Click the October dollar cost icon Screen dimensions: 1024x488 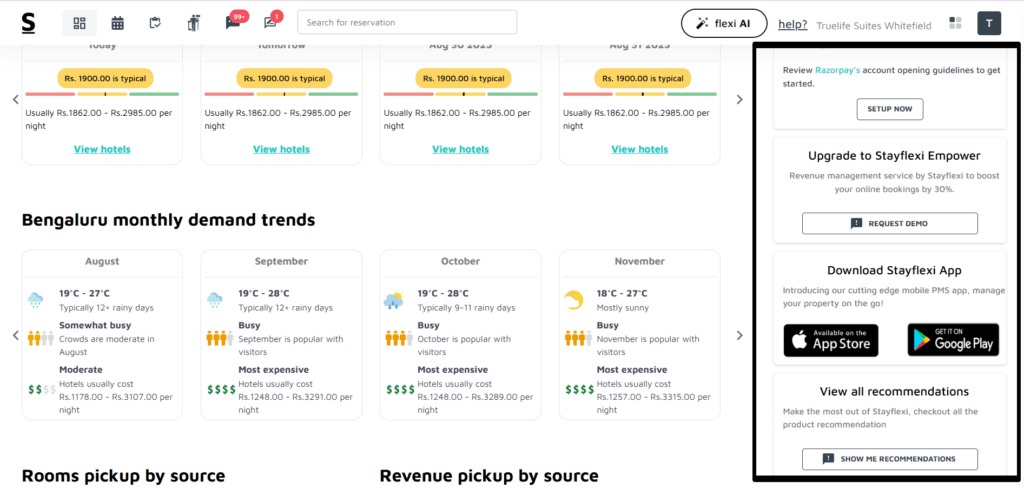tap(400, 390)
